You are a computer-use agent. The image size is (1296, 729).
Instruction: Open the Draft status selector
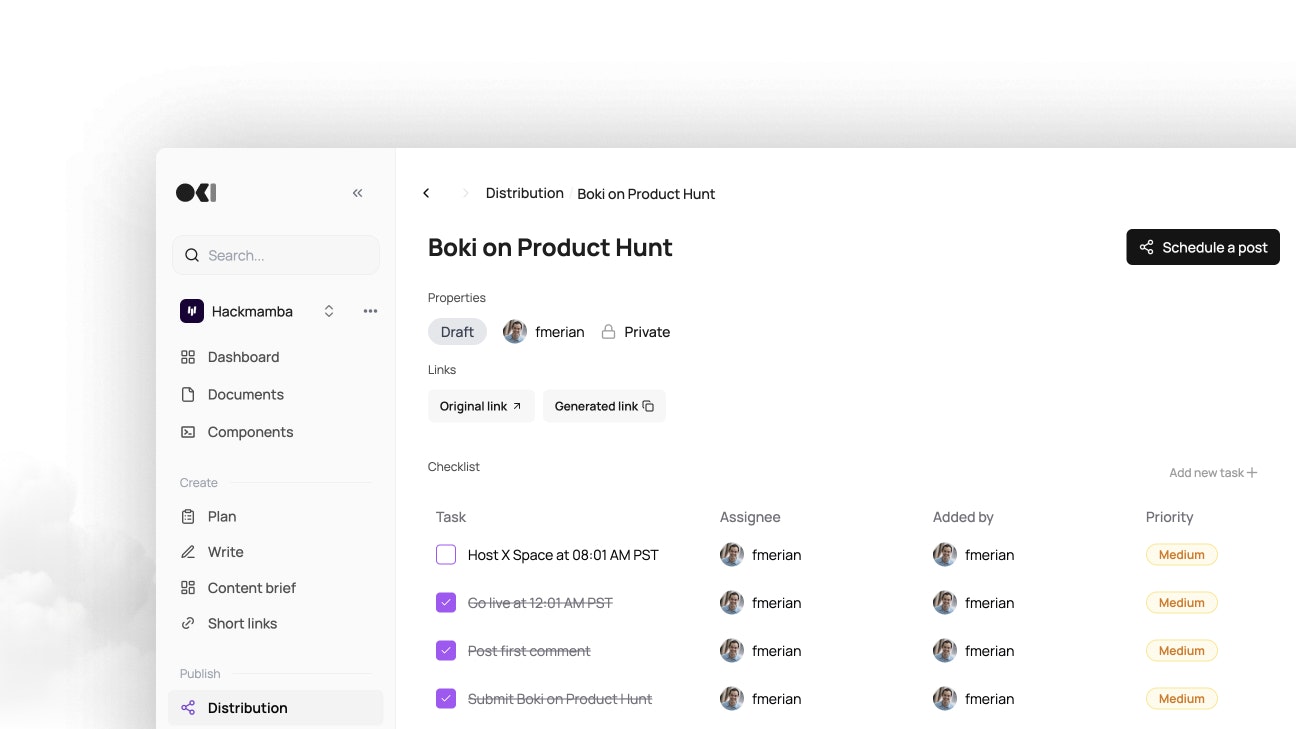[457, 332]
